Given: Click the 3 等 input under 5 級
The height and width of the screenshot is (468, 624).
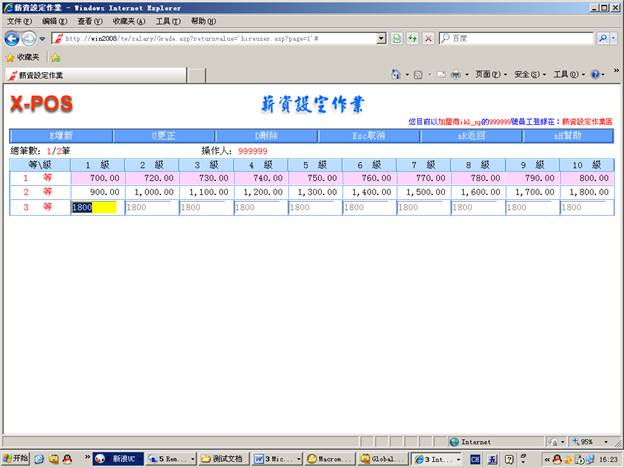Looking at the screenshot, I should [315, 207].
